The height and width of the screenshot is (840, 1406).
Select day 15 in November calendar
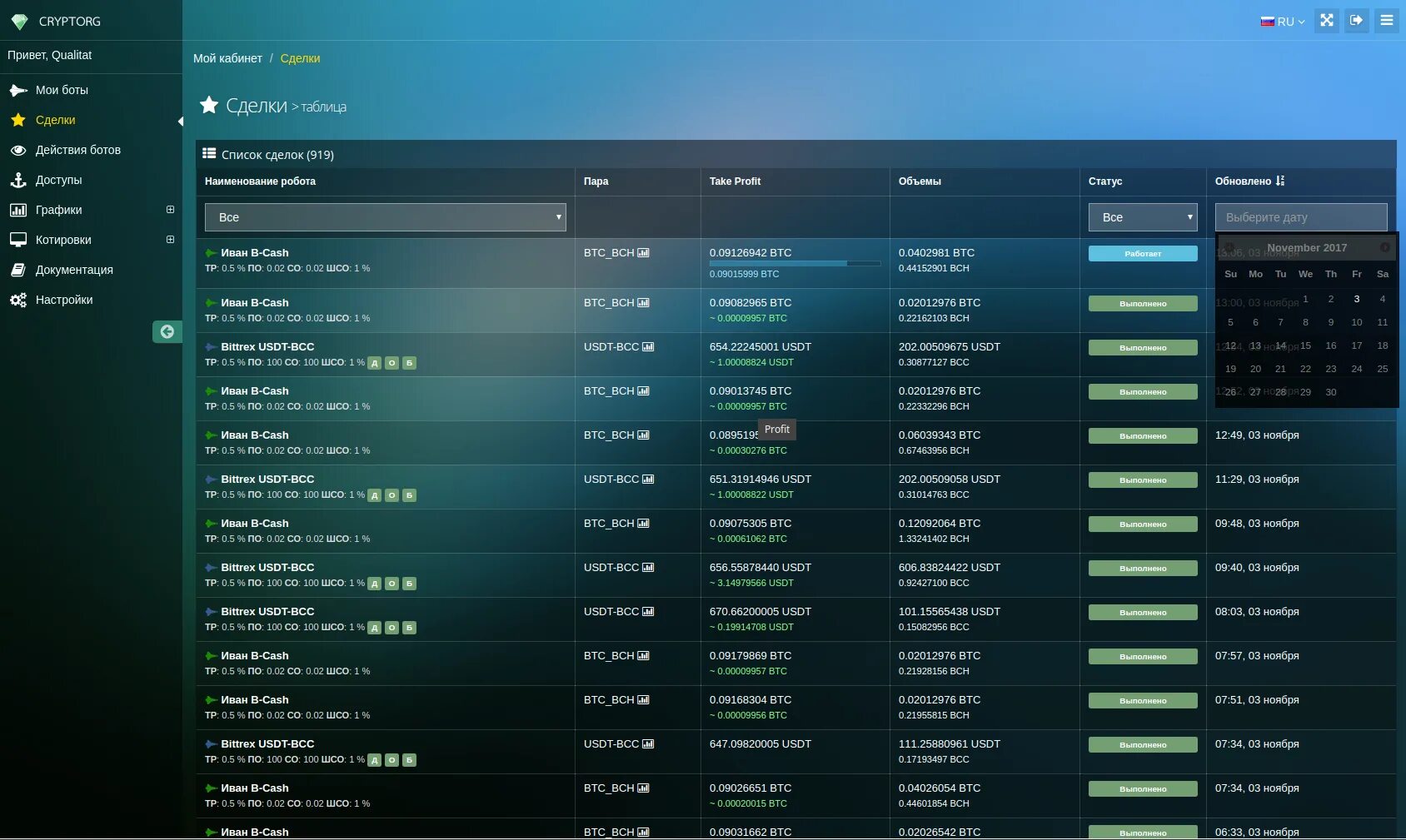click(x=1306, y=345)
